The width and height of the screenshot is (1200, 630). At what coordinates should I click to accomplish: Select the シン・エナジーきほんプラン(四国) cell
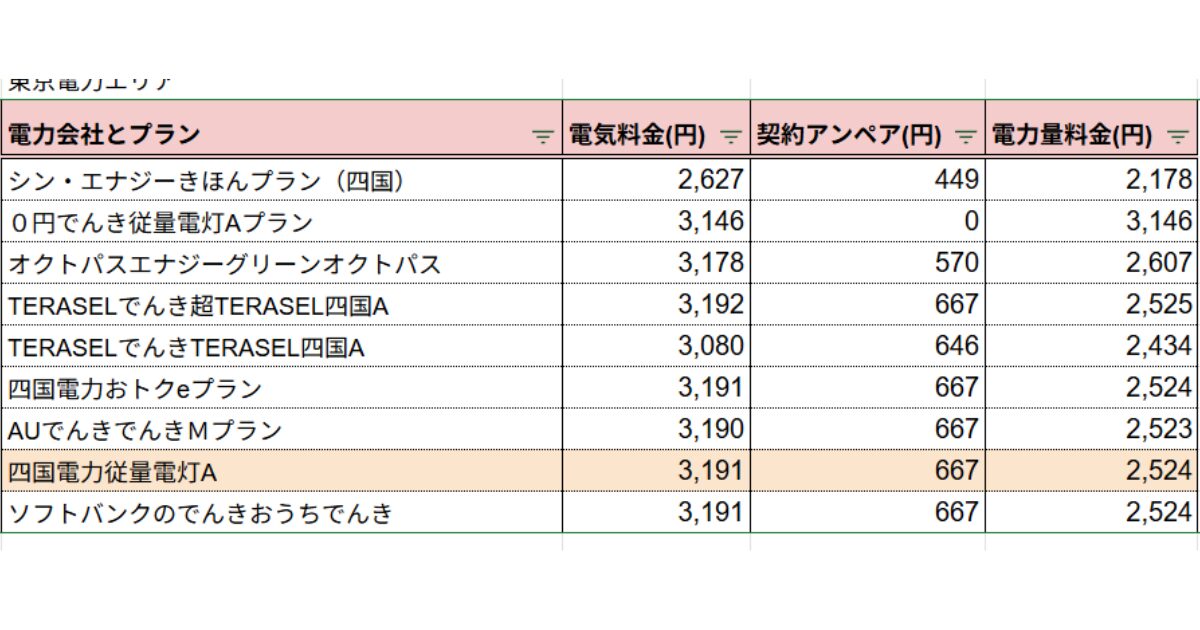tap(282, 179)
